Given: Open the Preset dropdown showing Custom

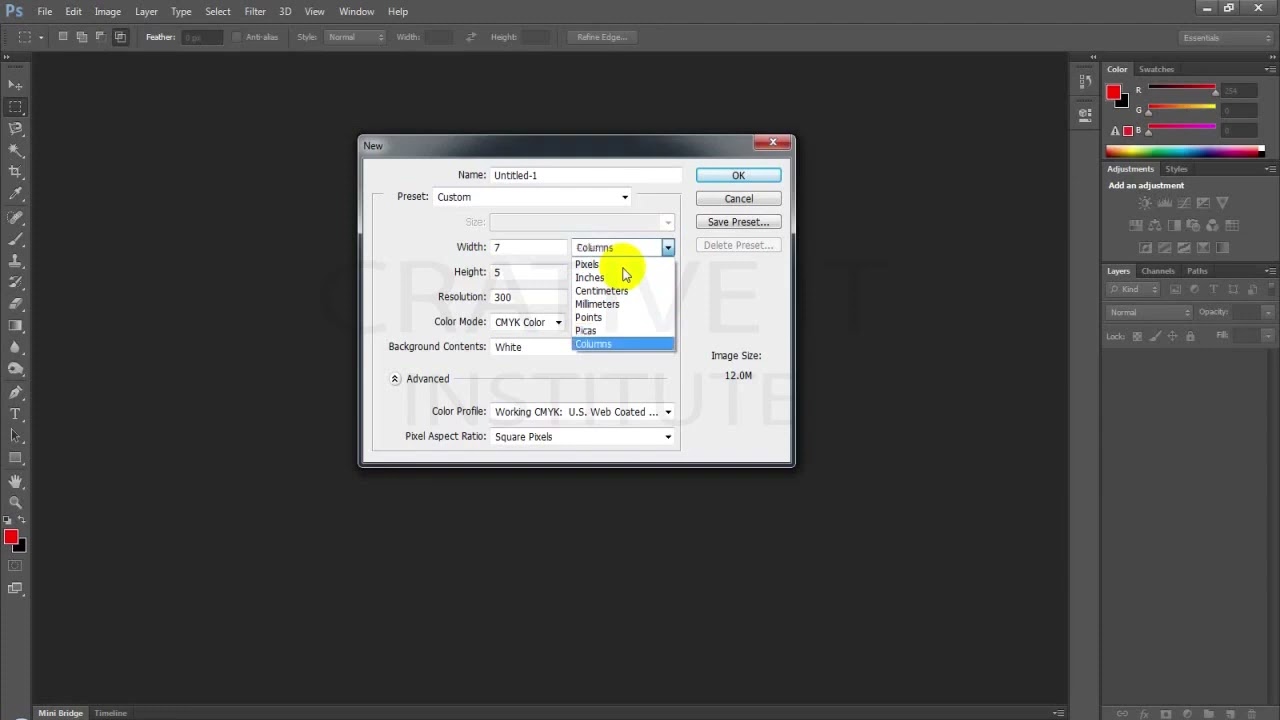Looking at the screenshot, I should [x=532, y=197].
